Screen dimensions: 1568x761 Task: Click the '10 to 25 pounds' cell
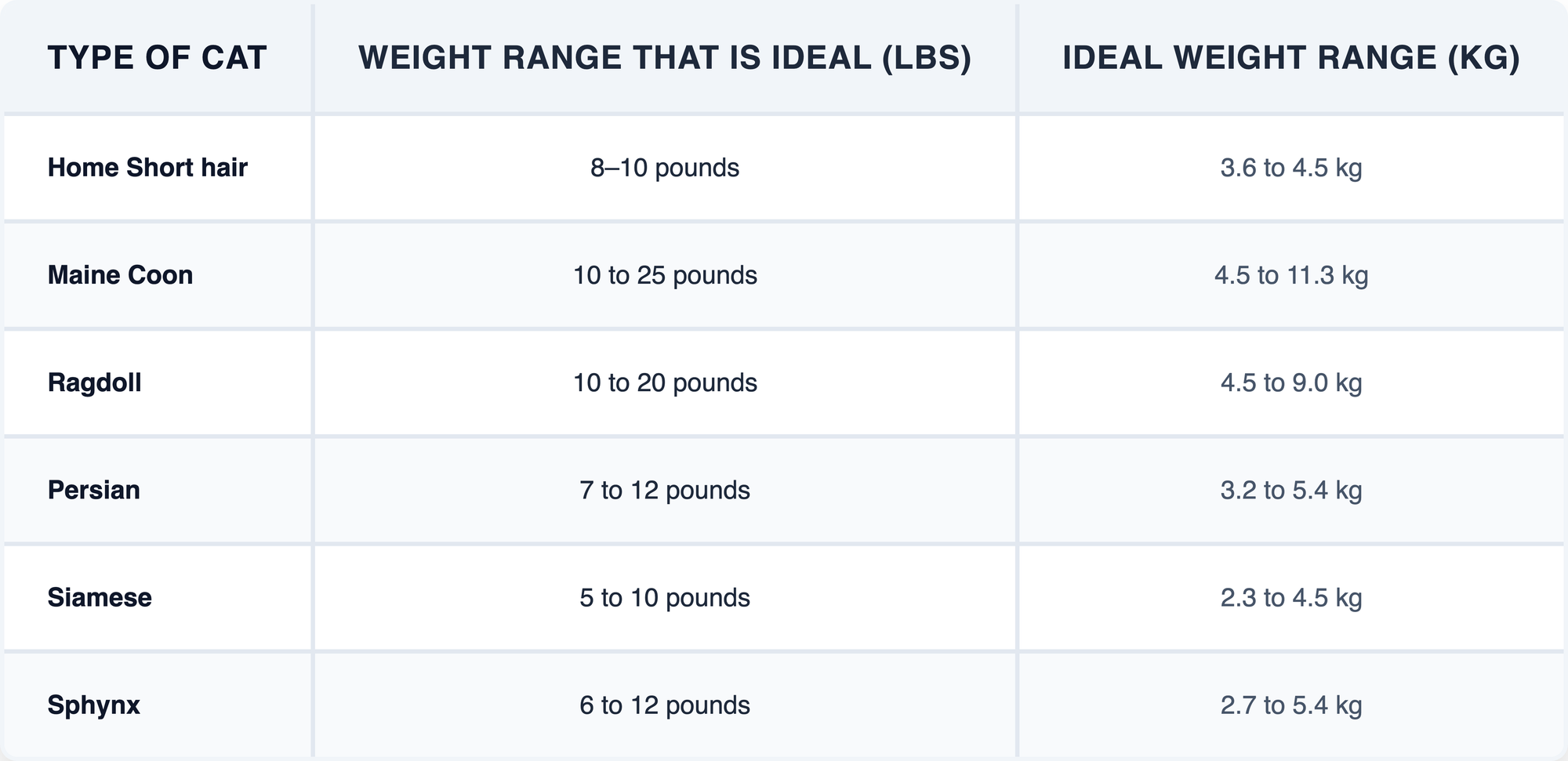(665, 275)
